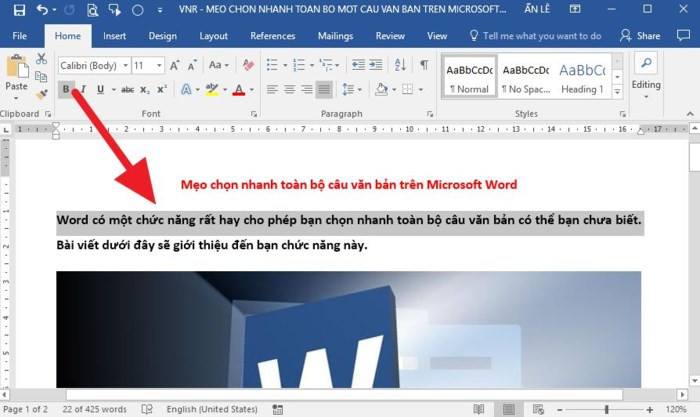
Task: Open the numbering style dropdown arrow
Action: point(312,66)
